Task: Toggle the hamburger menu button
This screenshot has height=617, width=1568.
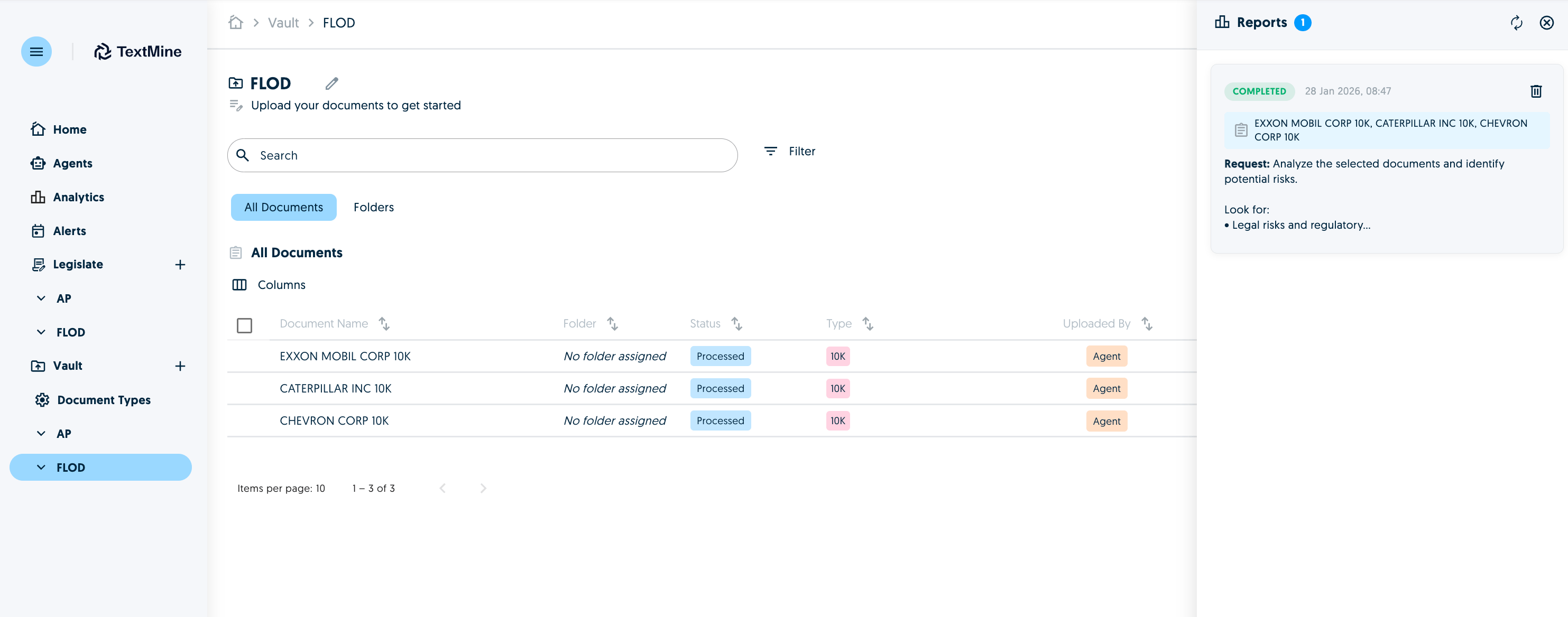Action: point(36,52)
